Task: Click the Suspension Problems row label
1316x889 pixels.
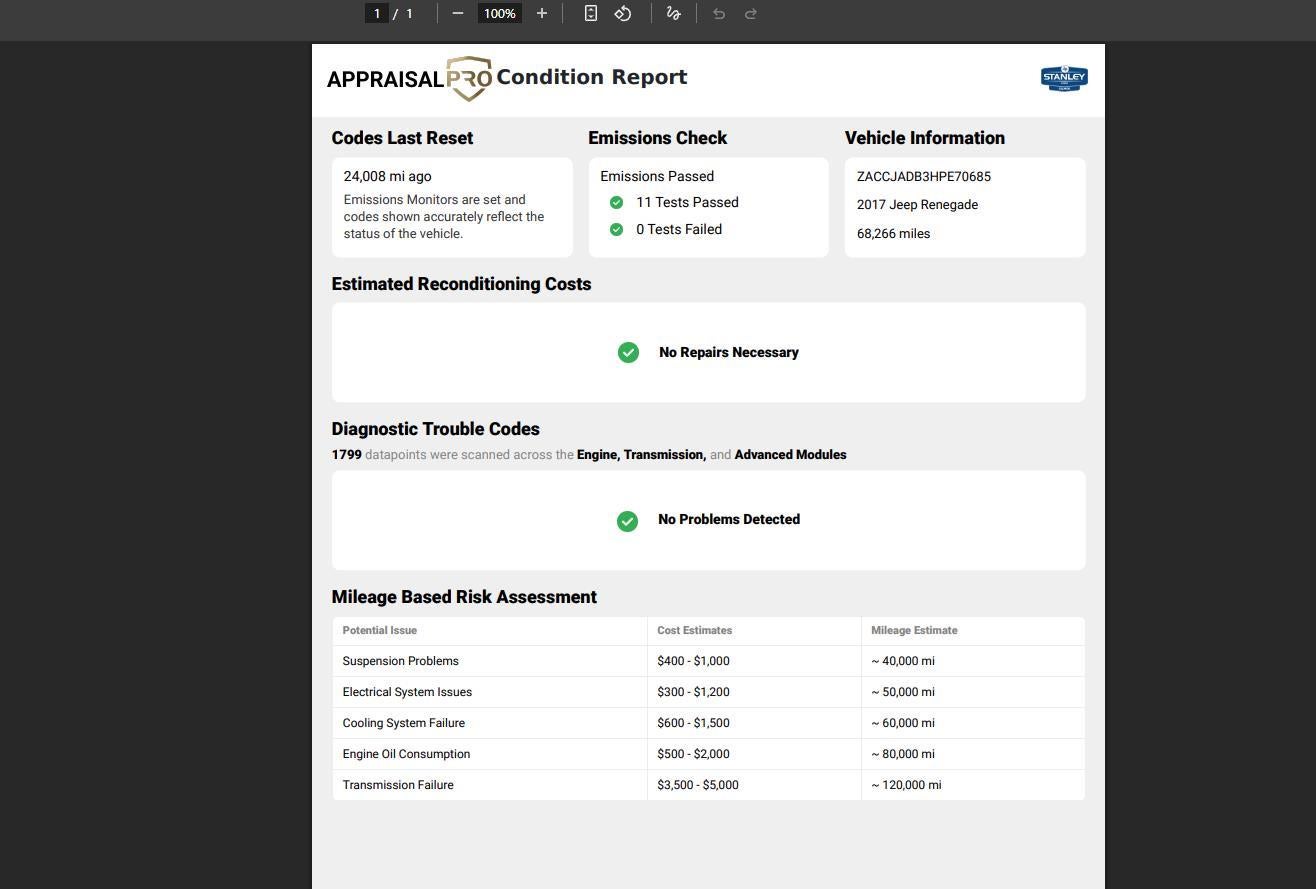Action: click(401, 662)
